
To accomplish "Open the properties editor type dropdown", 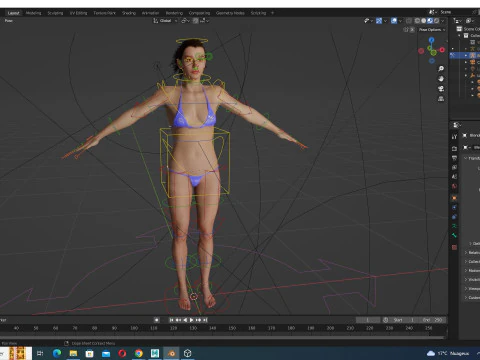I will click(x=457, y=125).
